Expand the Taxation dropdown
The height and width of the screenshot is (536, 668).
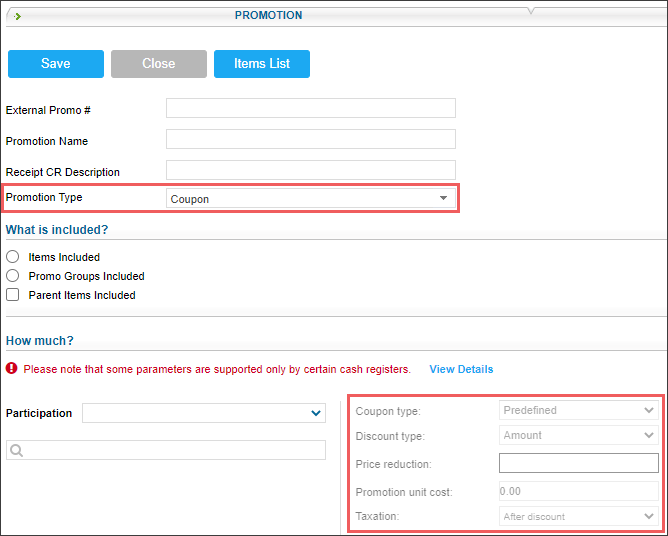click(x=579, y=516)
